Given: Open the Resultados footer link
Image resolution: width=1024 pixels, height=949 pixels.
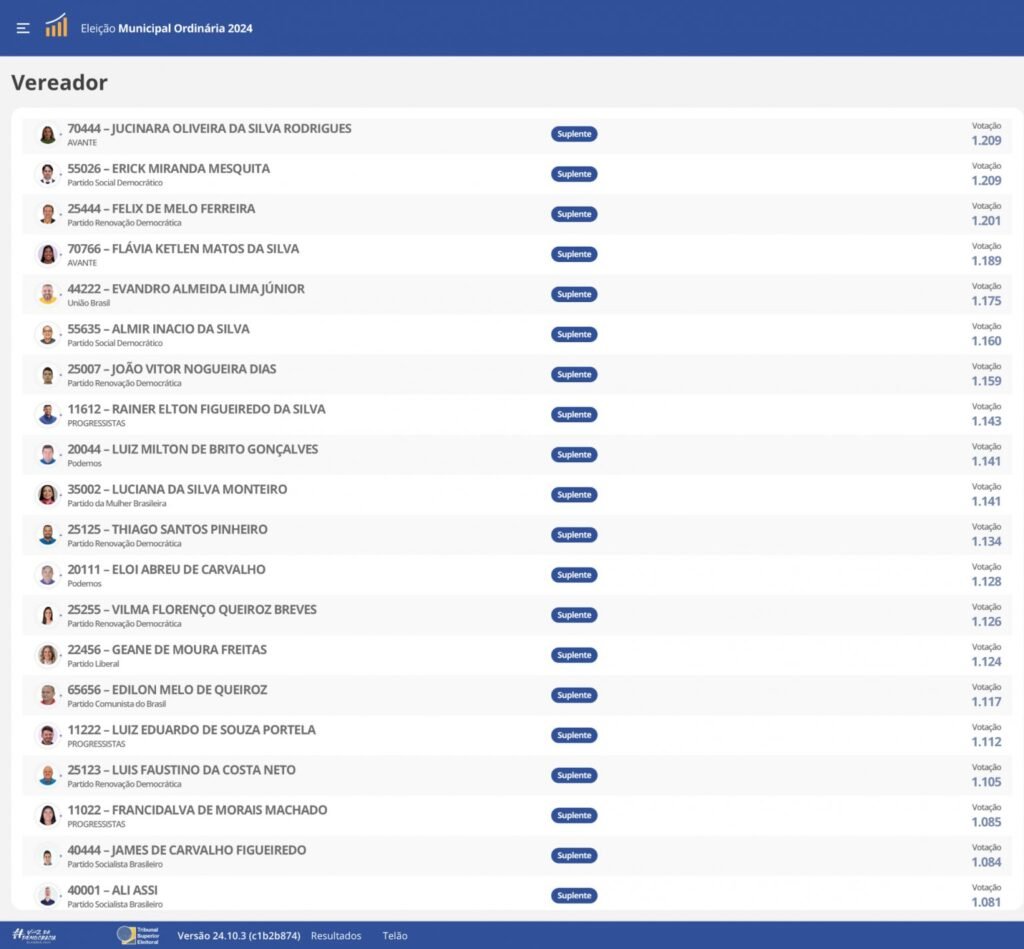Looking at the screenshot, I should pyautogui.click(x=336, y=936).
